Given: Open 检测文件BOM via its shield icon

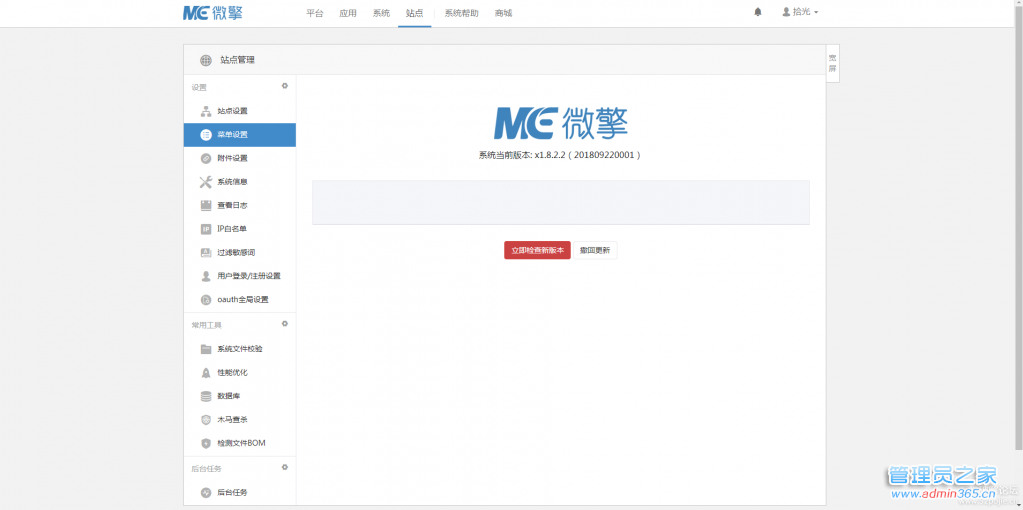Looking at the screenshot, I should (206, 443).
